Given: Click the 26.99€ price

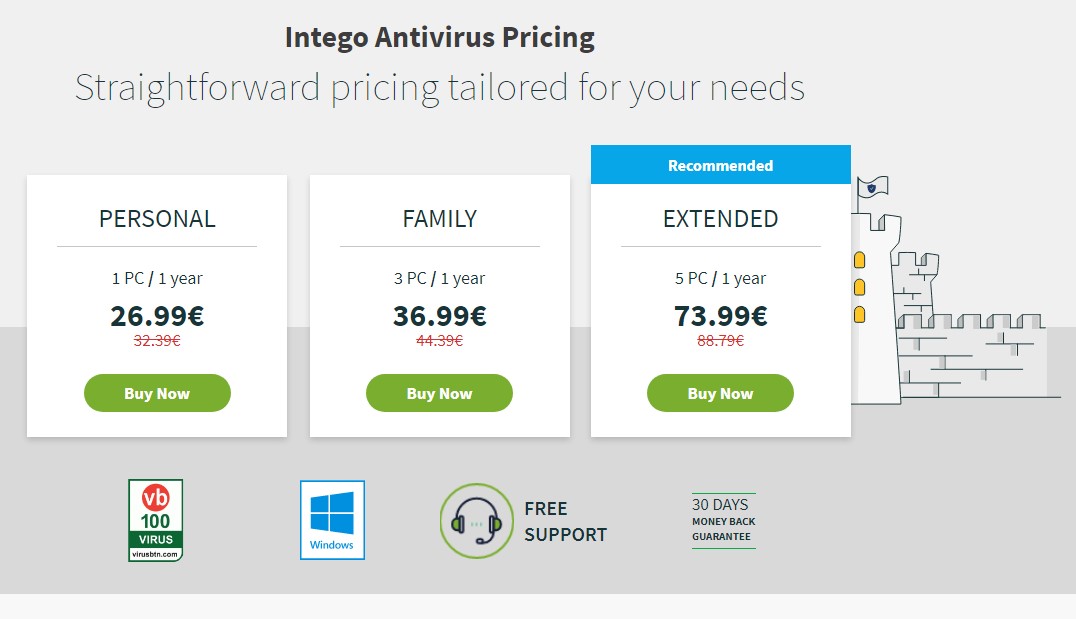Looking at the screenshot, I should click(x=157, y=316).
